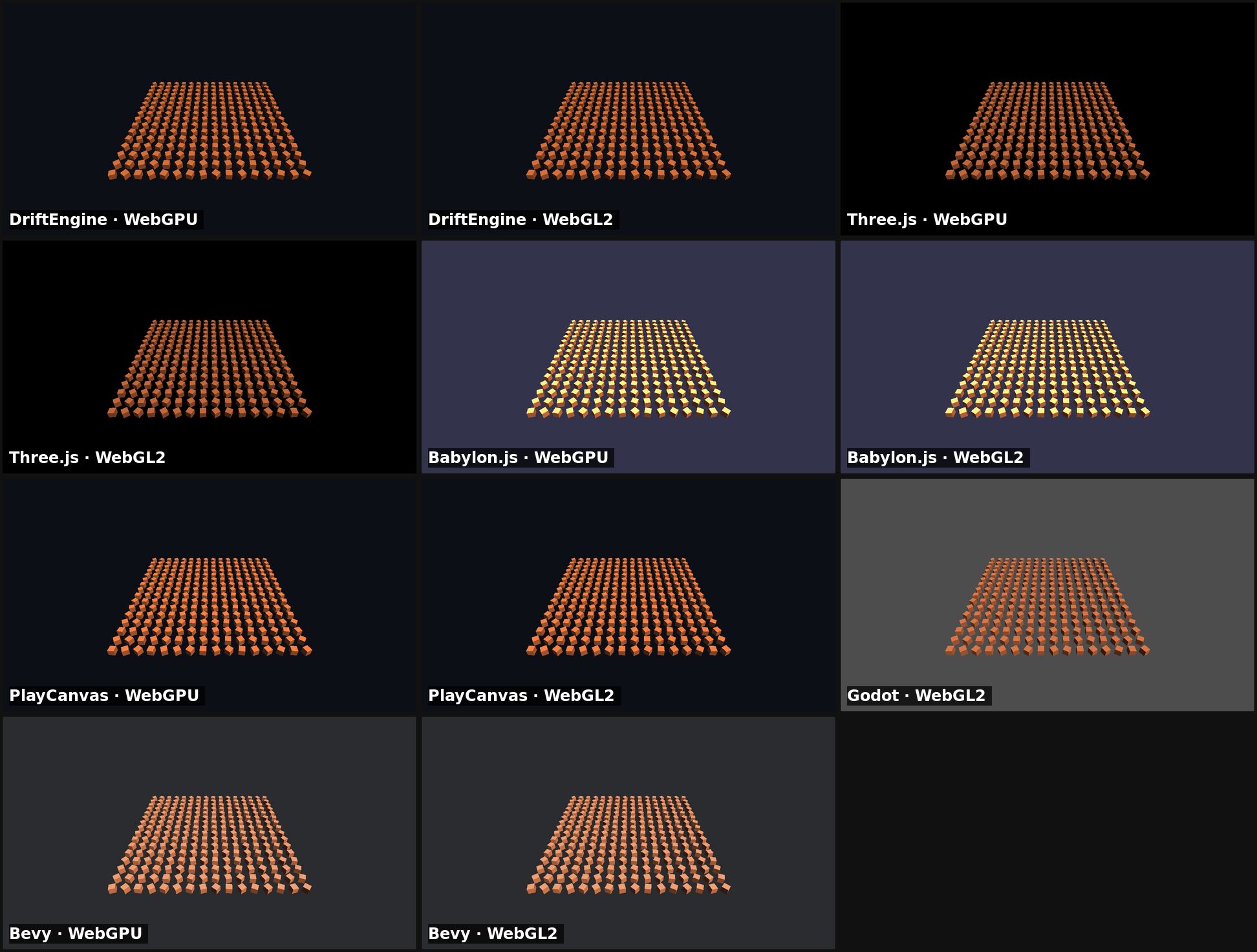Image resolution: width=1257 pixels, height=952 pixels.
Task: Open the Bevy WebGL2 render thumbnail
Action: pyautogui.click(x=628, y=833)
